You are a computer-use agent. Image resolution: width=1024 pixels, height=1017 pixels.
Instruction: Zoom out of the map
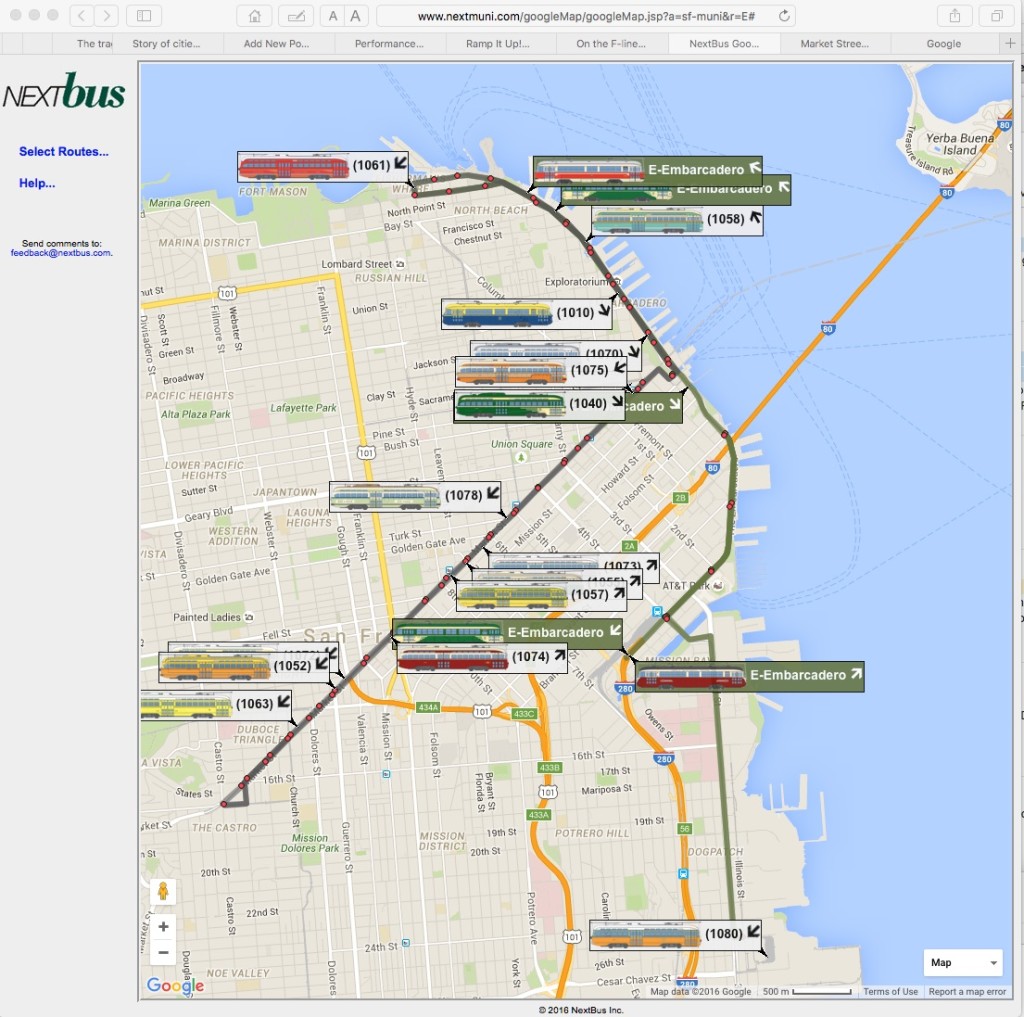(x=163, y=952)
